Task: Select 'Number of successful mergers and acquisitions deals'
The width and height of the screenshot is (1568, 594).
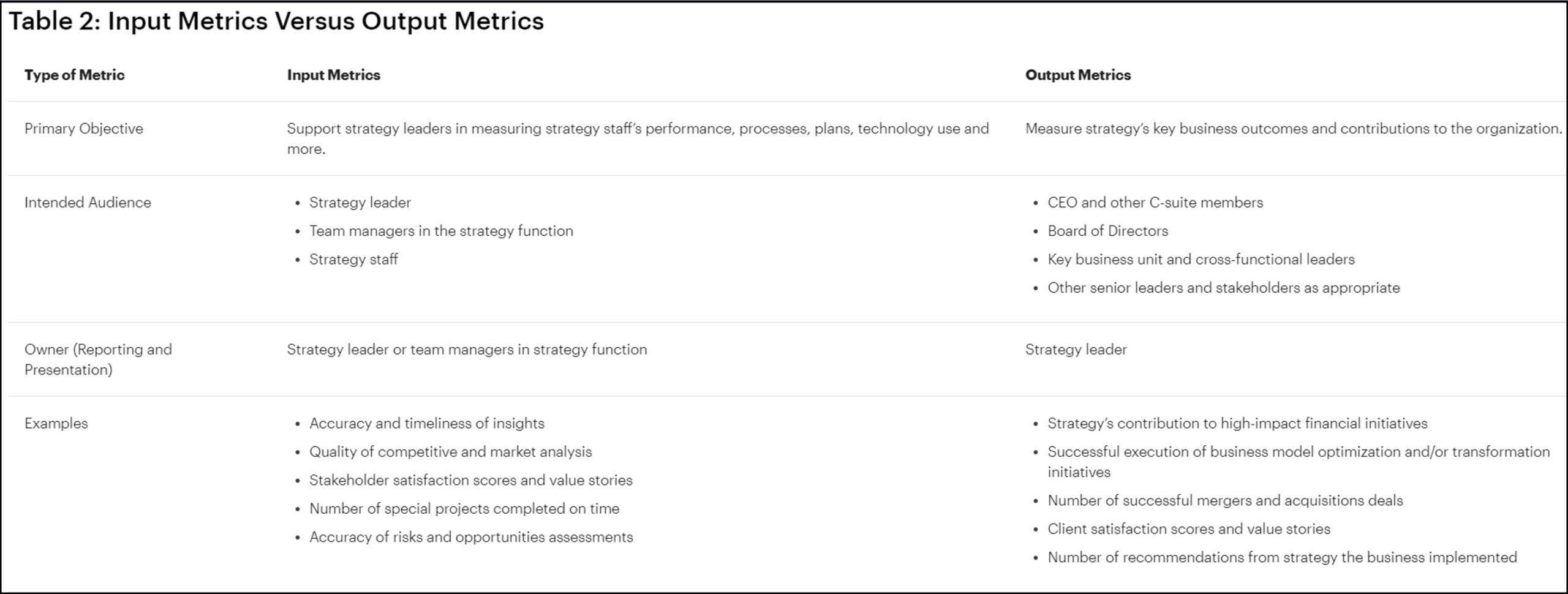Action: click(x=1224, y=500)
